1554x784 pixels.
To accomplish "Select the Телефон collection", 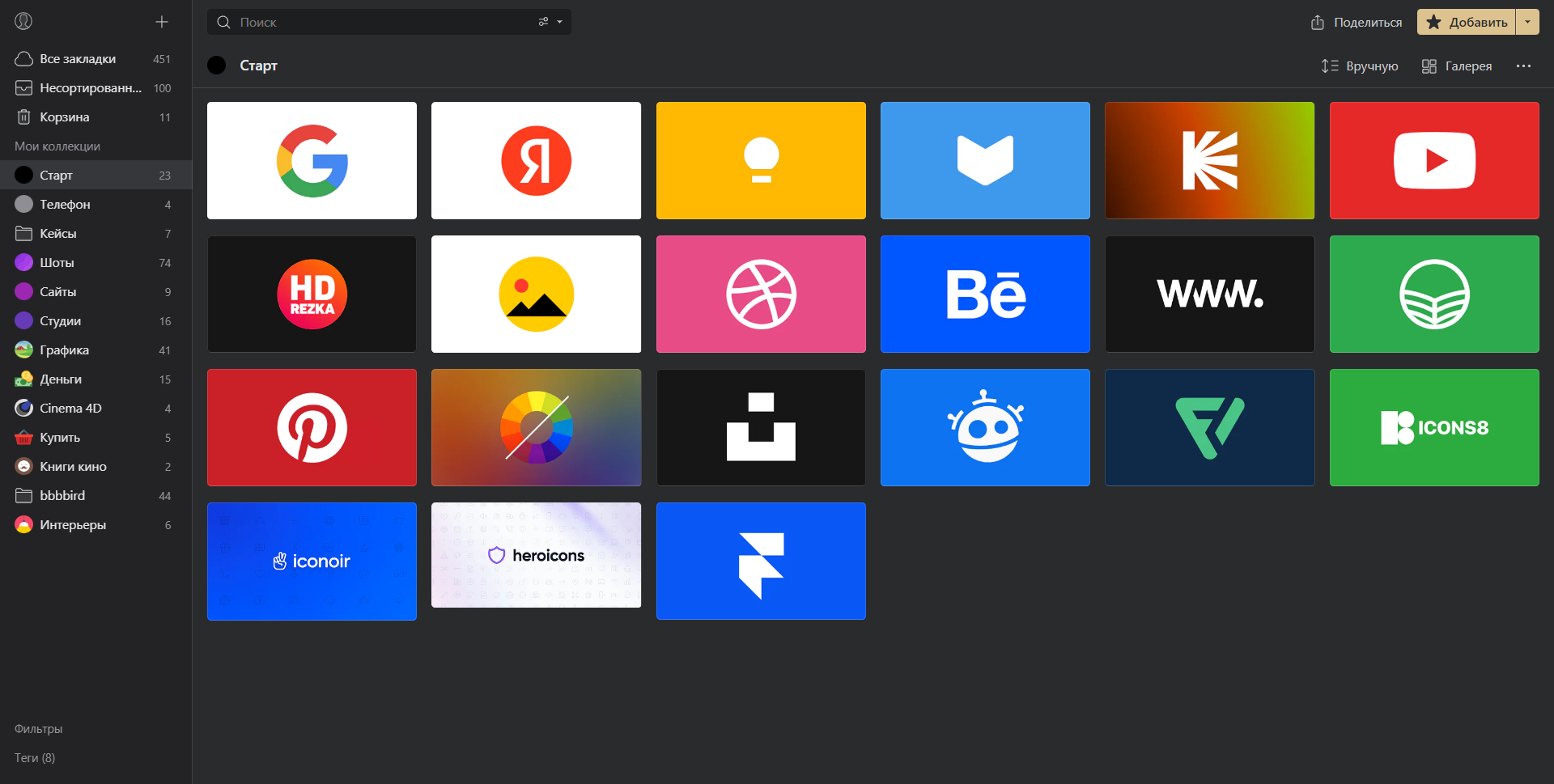I will 96,204.
